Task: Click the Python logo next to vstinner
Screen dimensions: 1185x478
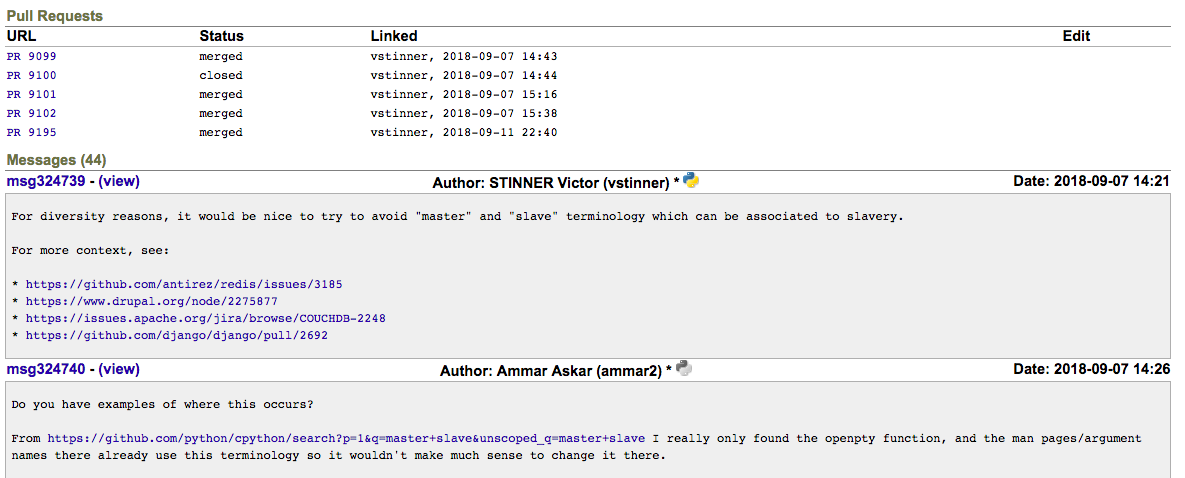Action: pos(691,181)
